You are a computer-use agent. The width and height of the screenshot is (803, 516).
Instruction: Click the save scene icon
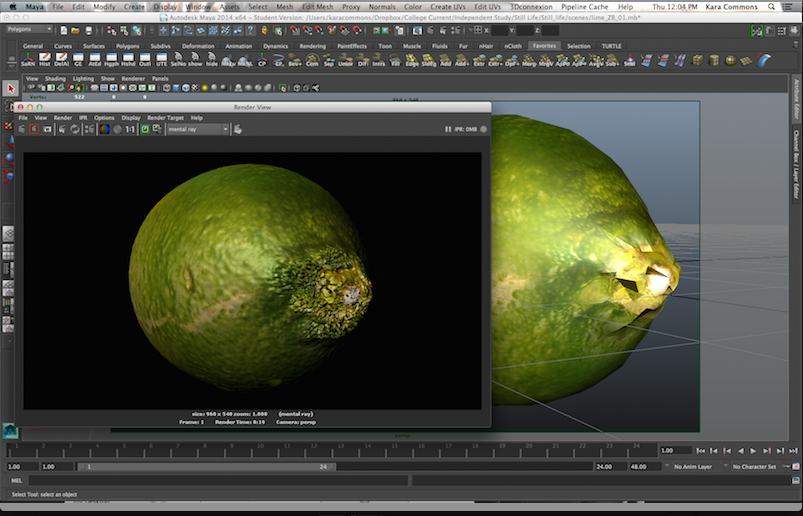(88, 30)
